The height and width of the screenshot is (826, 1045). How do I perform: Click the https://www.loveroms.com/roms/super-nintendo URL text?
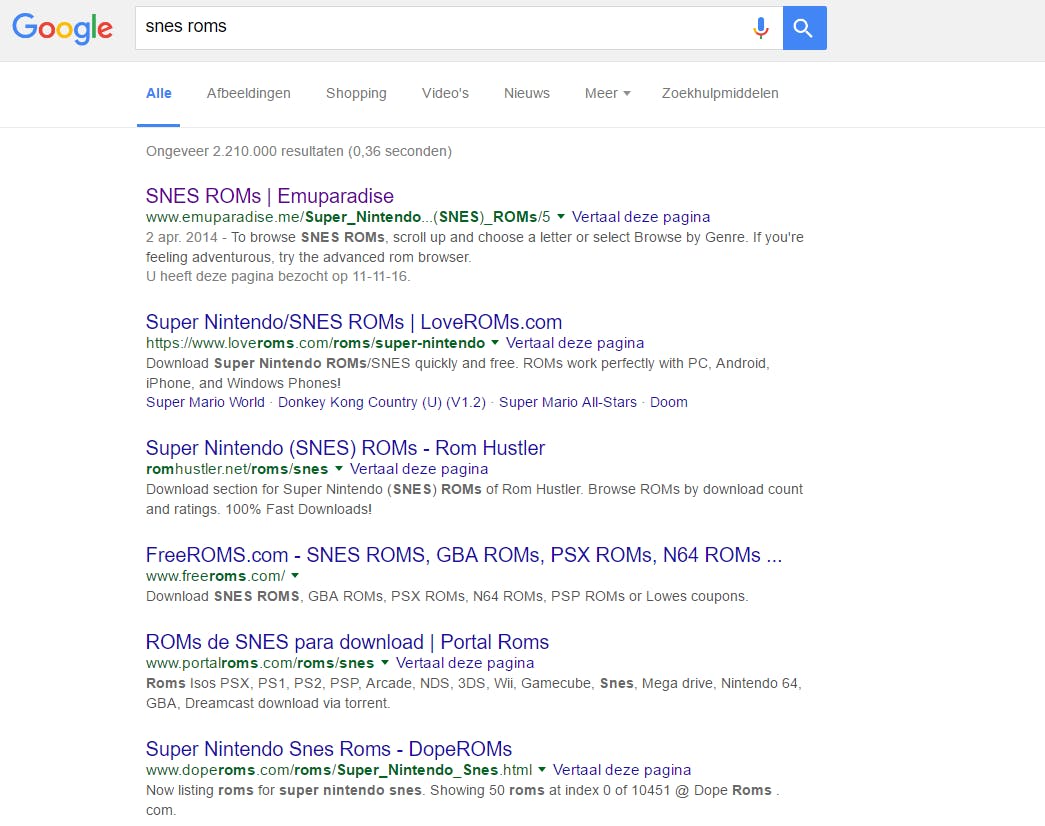[x=315, y=343]
